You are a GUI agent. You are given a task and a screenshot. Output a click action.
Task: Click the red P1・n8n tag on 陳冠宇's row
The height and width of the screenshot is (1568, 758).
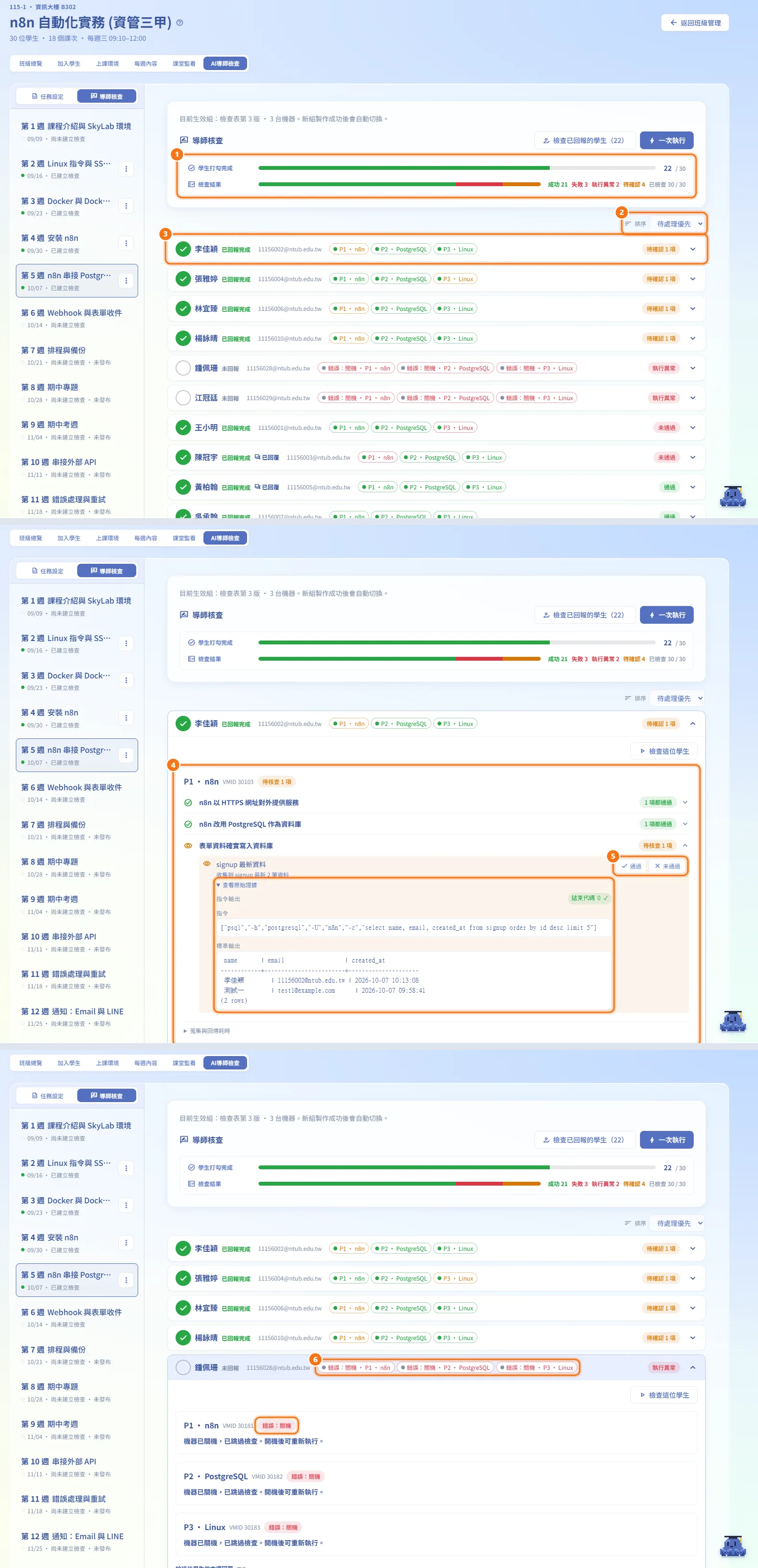click(378, 458)
